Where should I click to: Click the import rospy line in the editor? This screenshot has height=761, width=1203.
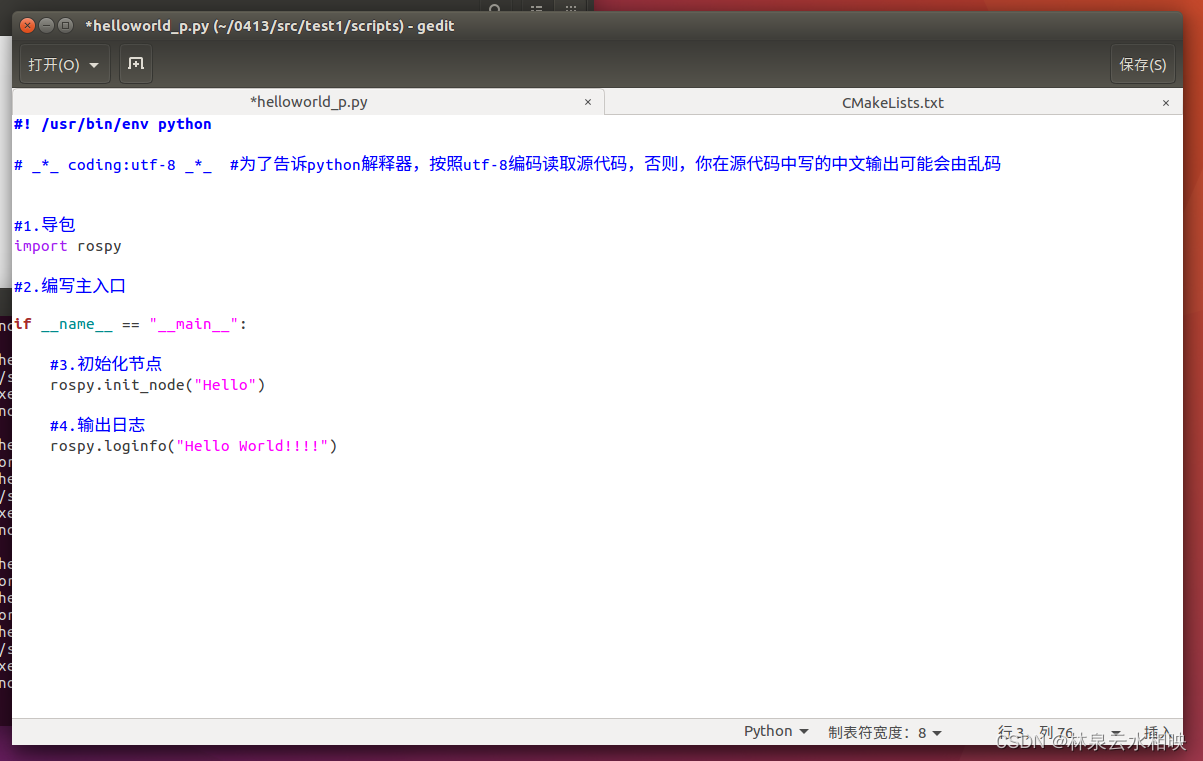(x=67, y=246)
